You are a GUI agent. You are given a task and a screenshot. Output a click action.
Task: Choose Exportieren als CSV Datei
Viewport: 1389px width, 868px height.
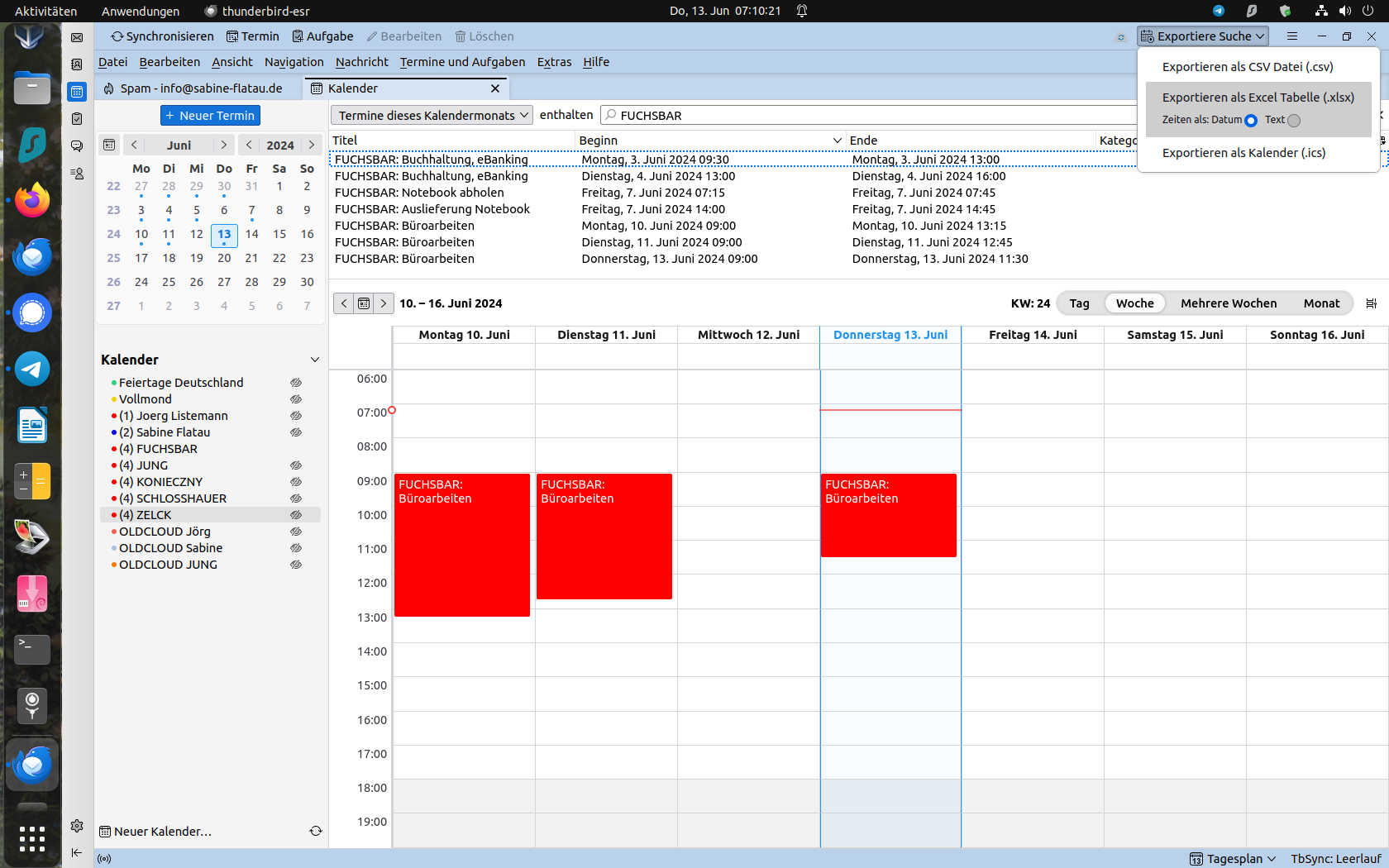click(1247, 67)
